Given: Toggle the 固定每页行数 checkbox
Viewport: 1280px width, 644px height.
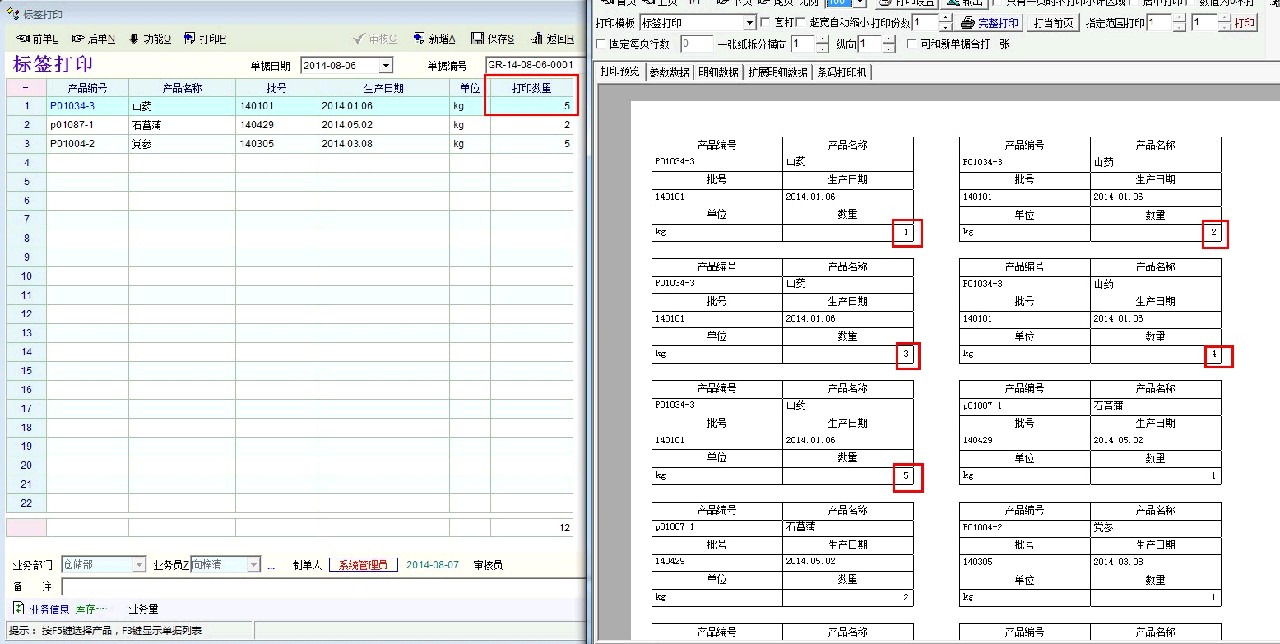Looking at the screenshot, I should (601, 44).
